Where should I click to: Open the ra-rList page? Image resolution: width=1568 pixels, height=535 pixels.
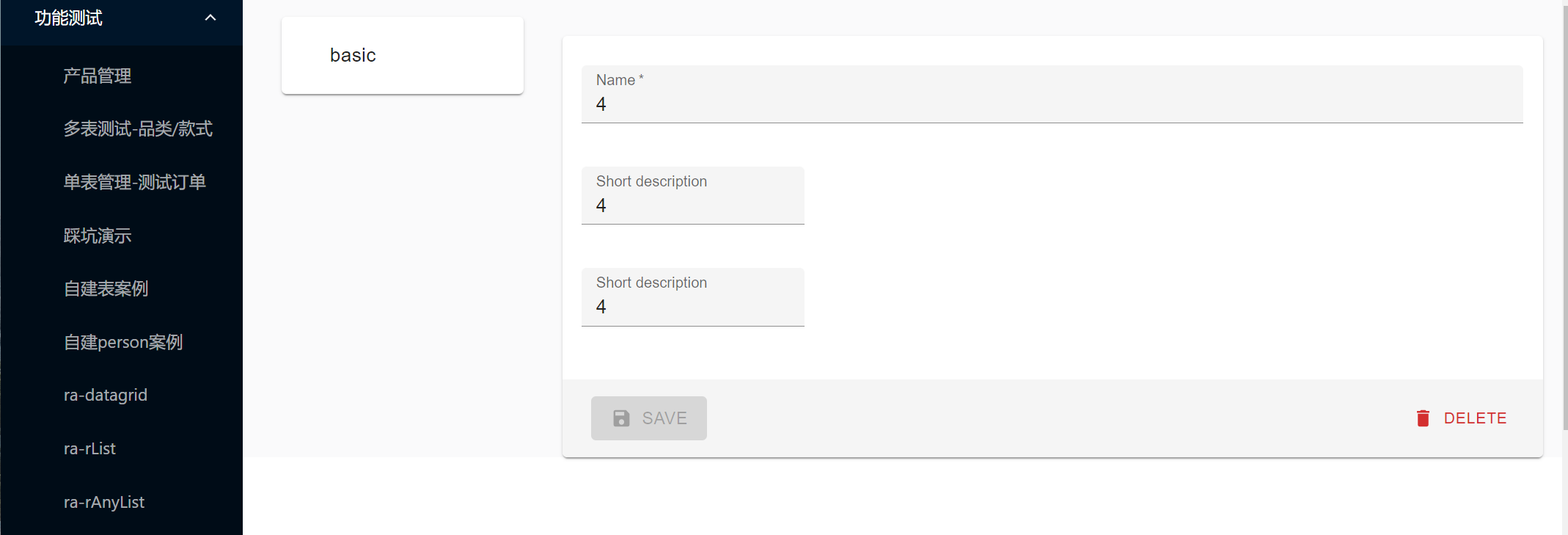89,448
